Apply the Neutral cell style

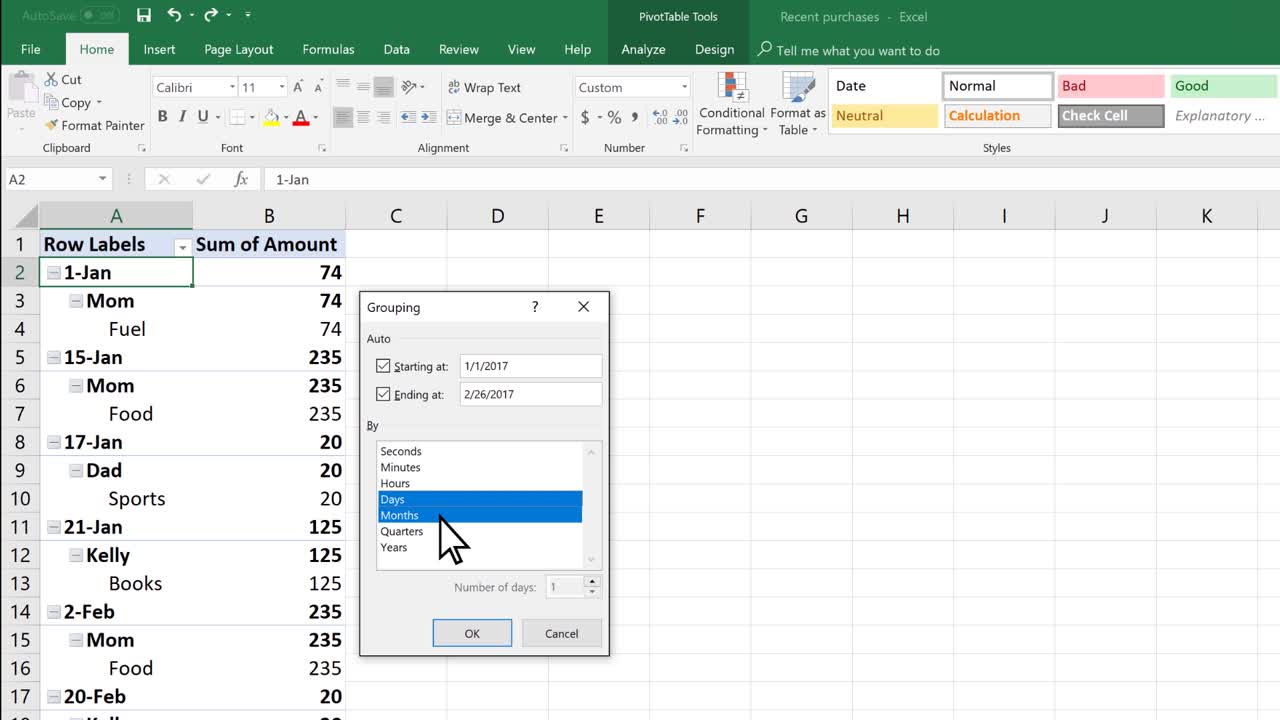885,116
